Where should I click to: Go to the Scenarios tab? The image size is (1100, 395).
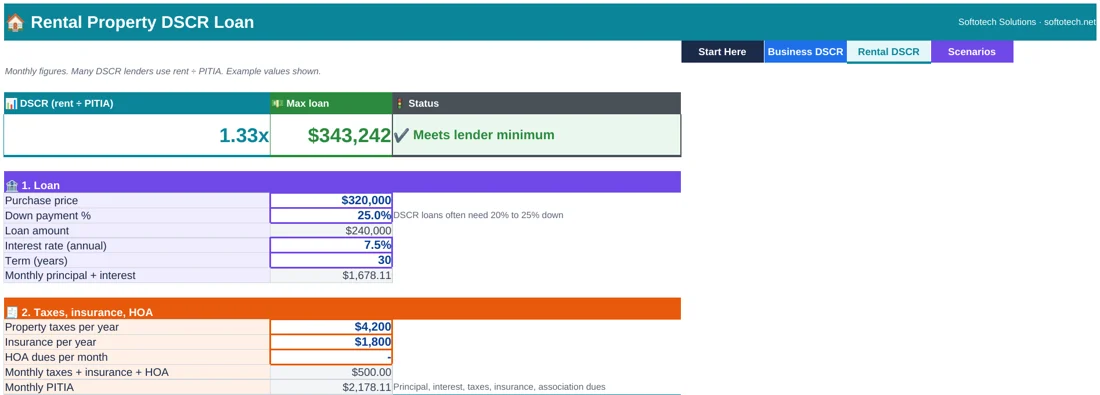(x=972, y=52)
